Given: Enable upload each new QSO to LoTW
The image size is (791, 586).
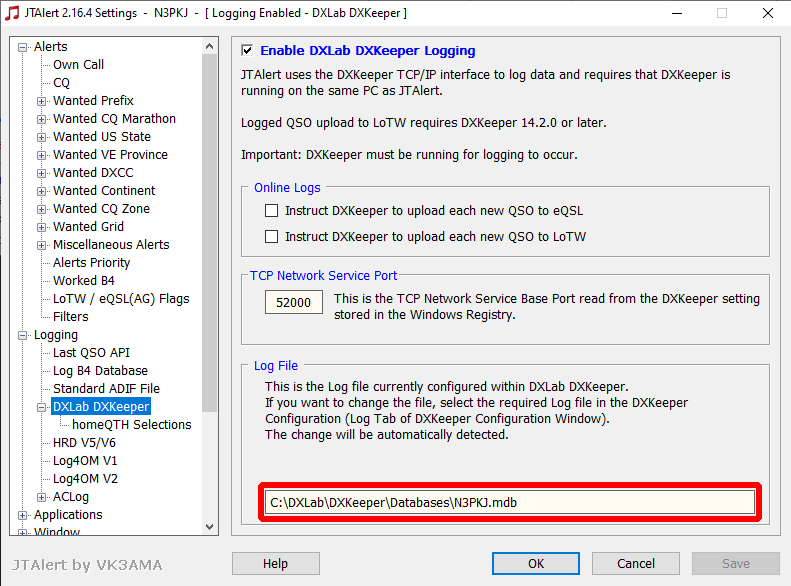Looking at the screenshot, I should pos(271,237).
